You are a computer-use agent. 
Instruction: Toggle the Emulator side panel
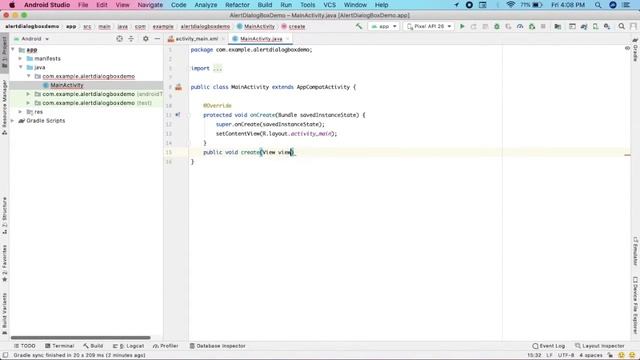pos(635,251)
